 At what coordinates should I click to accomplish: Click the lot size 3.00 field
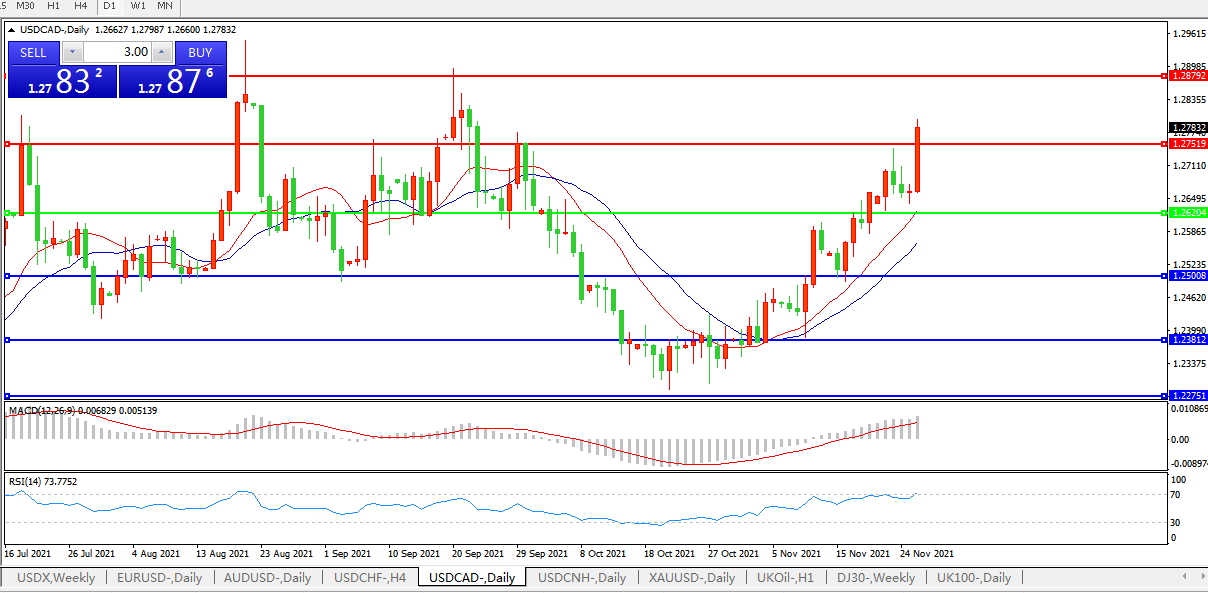point(118,52)
